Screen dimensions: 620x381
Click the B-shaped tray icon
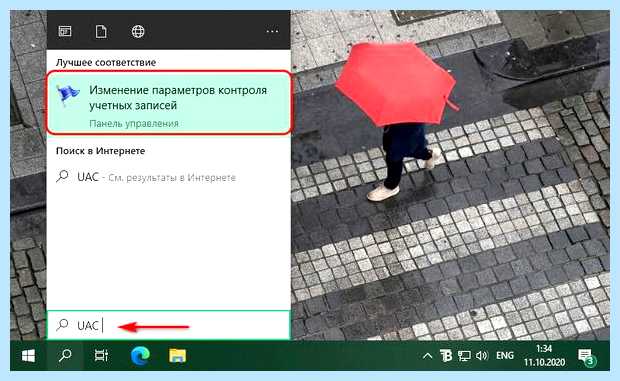tap(446, 356)
